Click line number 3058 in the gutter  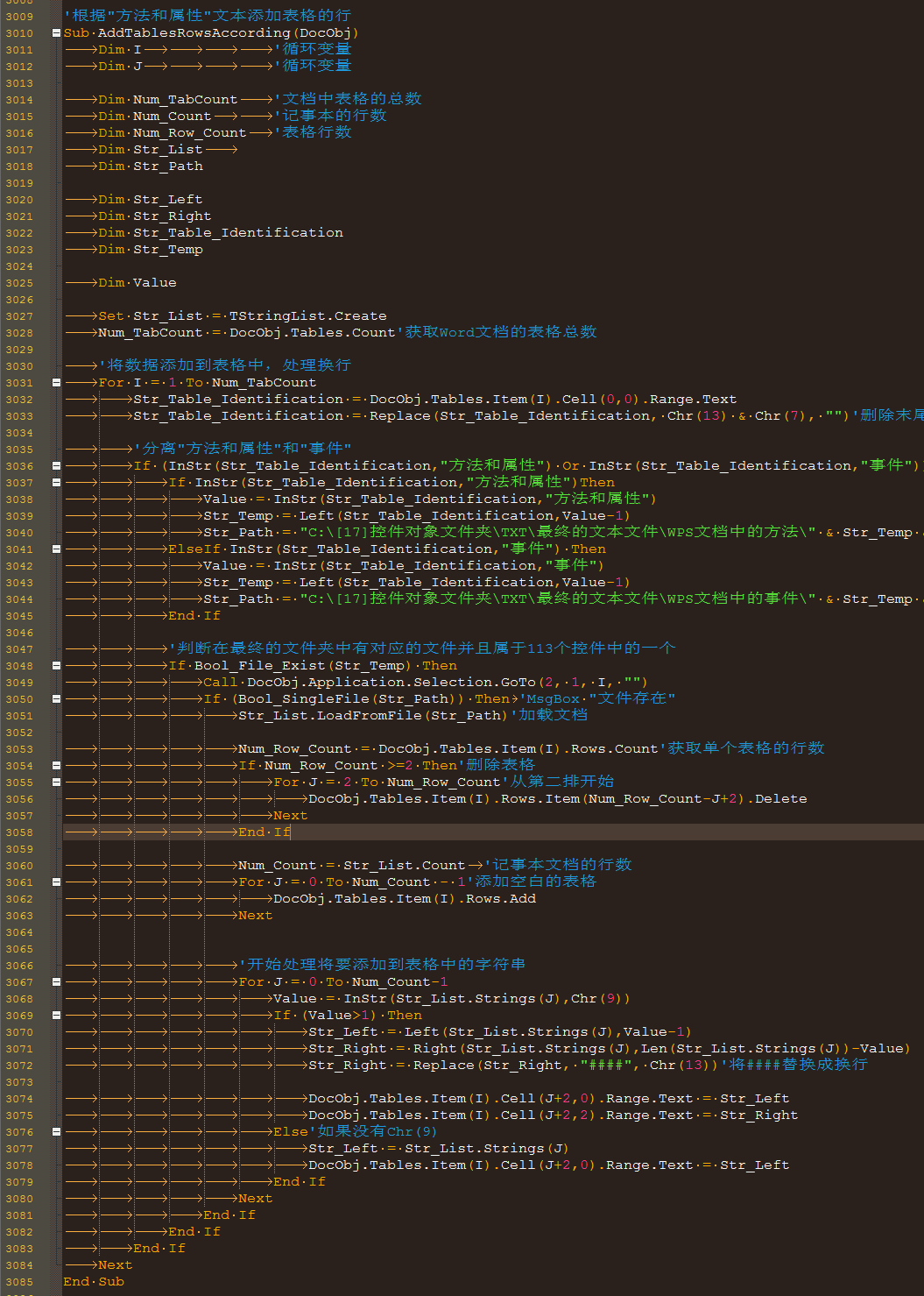(x=19, y=832)
